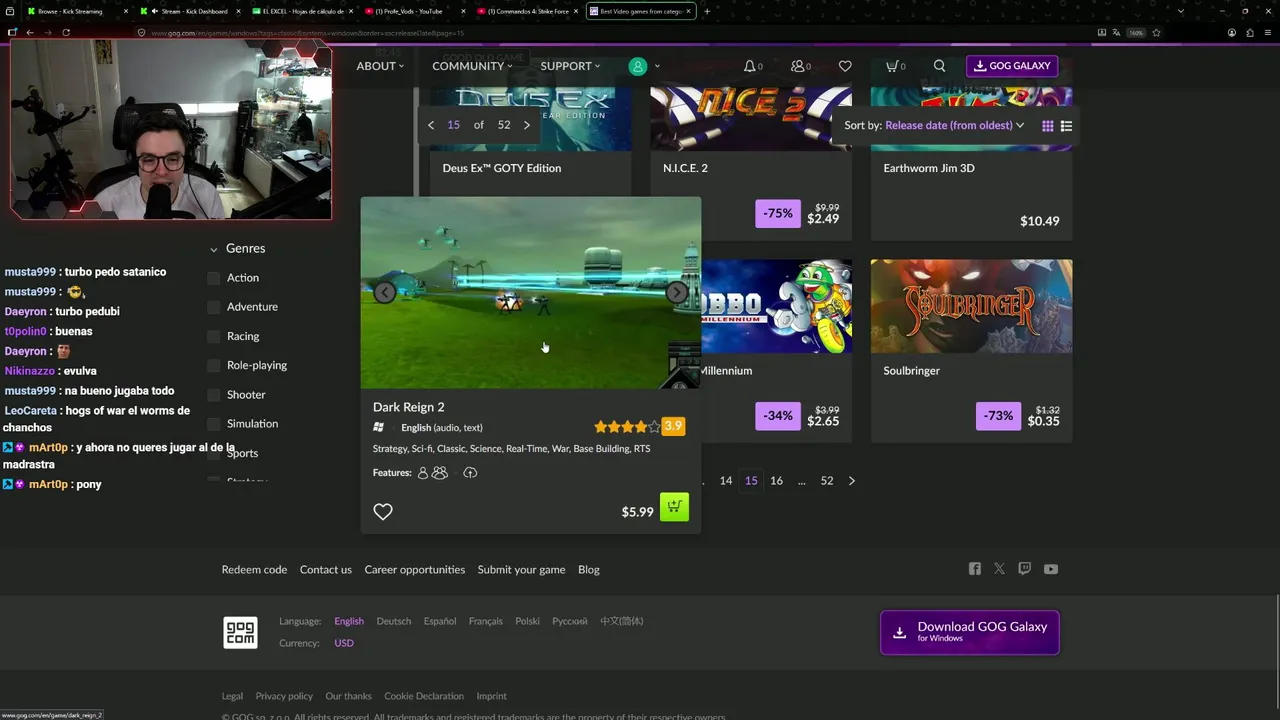The width and height of the screenshot is (1280, 720).
Task: Switch to EL EXCEL spreadsheet tab
Action: pos(303,11)
